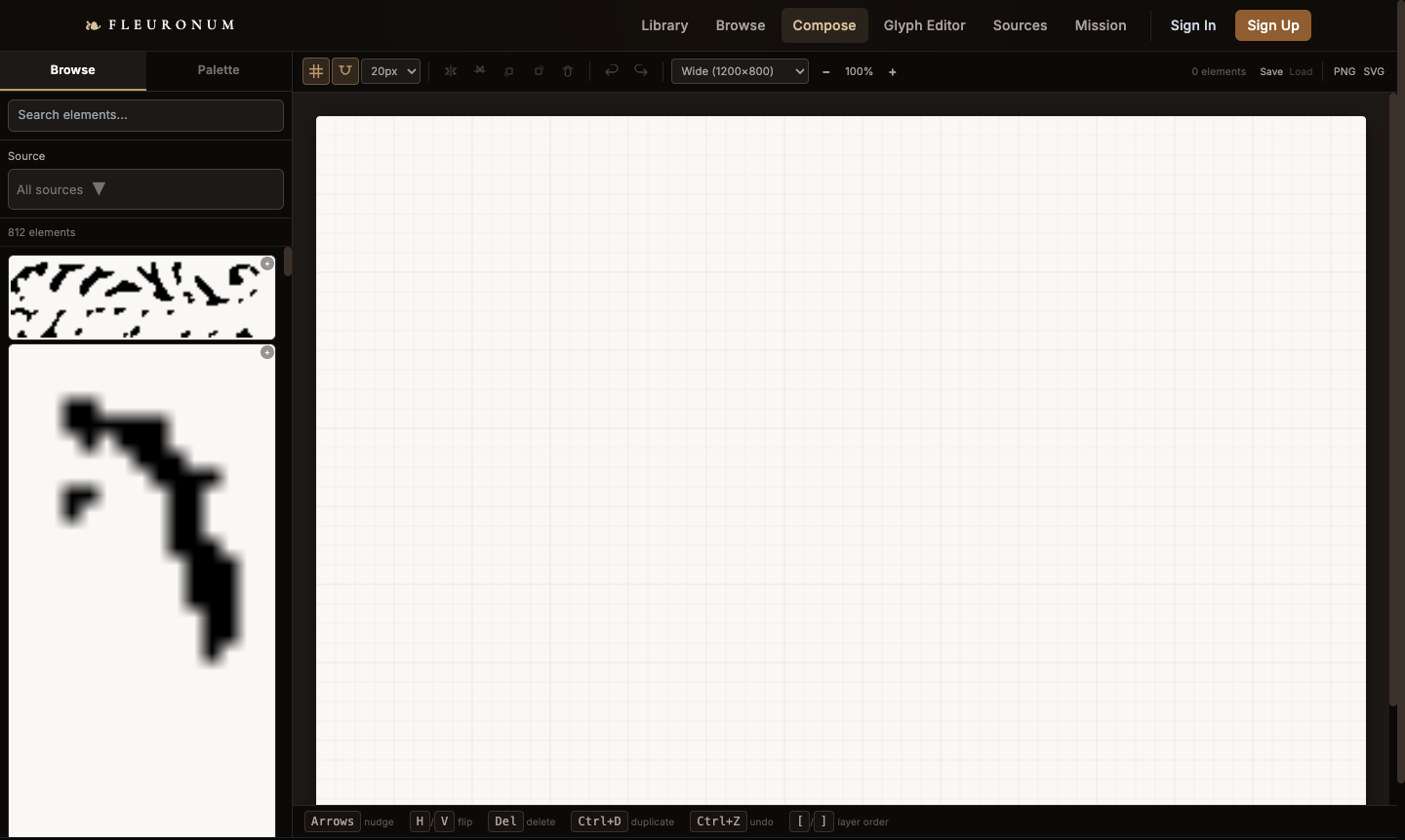Click the undo arrow icon
The image size is (1405, 840).
(612, 70)
